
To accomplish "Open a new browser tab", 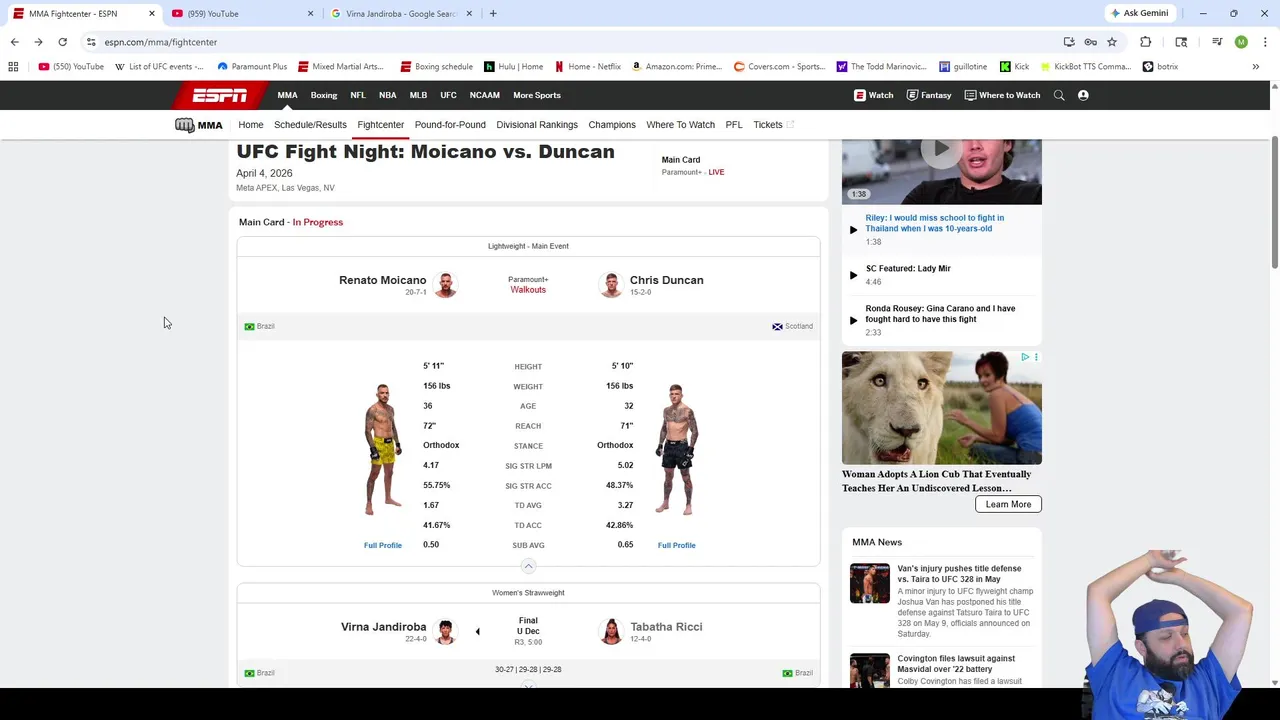I will click(x=493, y=14).
